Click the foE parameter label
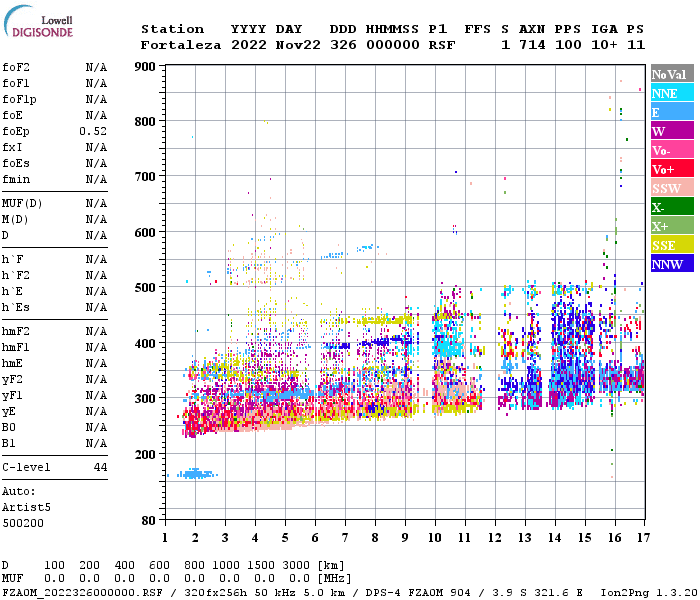The width and height of the screenshot is (700, 600). pos(12,115)
